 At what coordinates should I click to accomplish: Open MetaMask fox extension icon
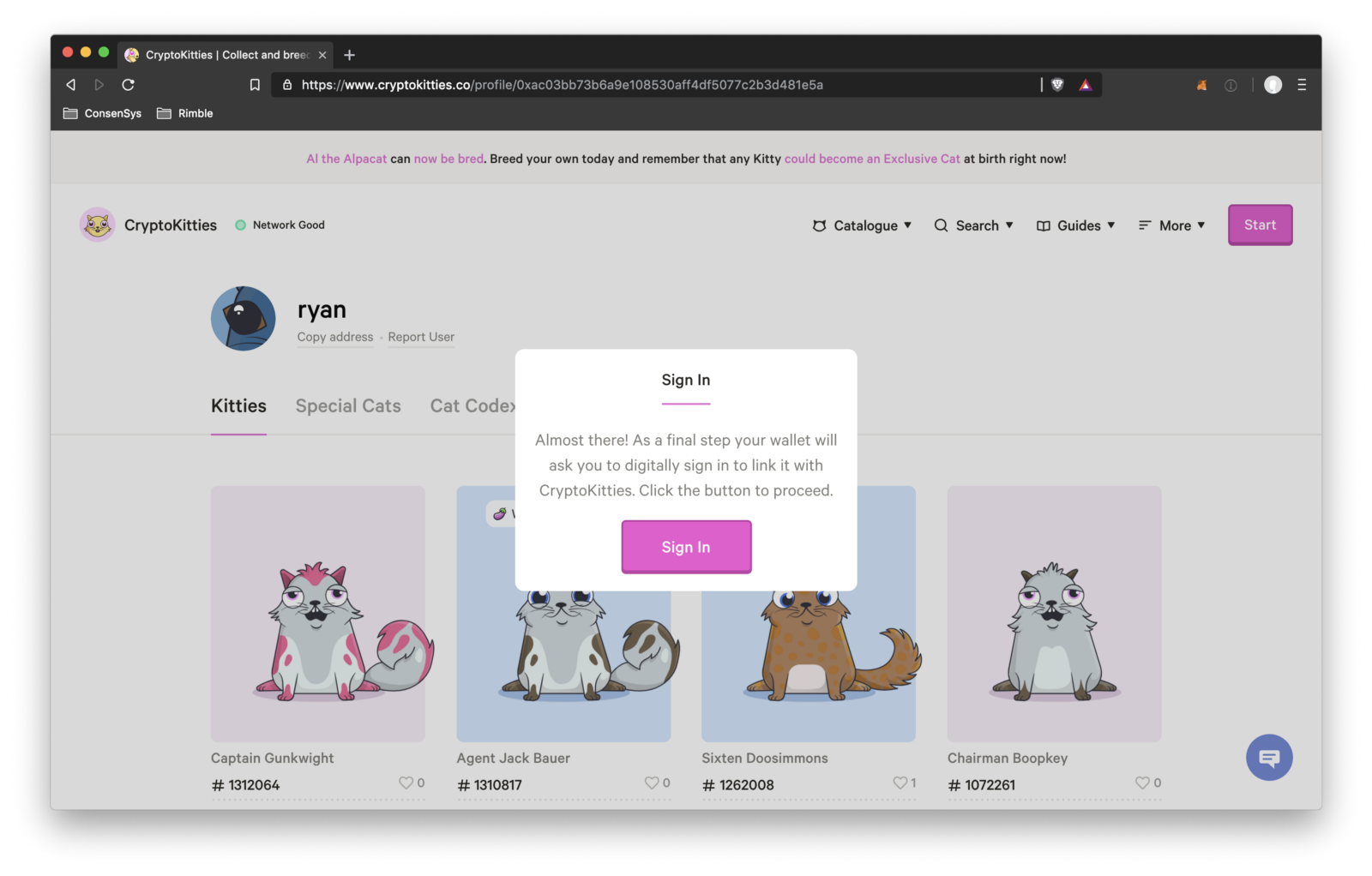(x=1202, y=85)
